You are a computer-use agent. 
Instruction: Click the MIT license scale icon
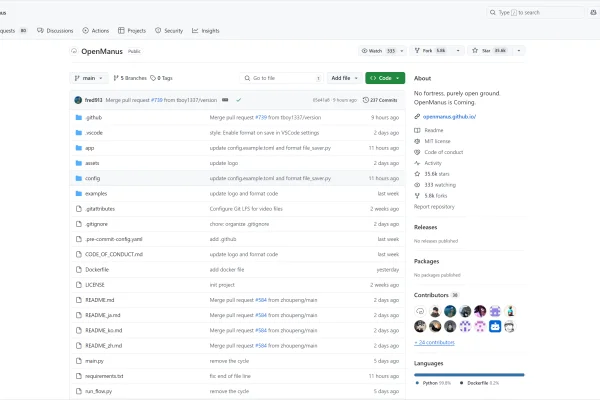[417, 141]
